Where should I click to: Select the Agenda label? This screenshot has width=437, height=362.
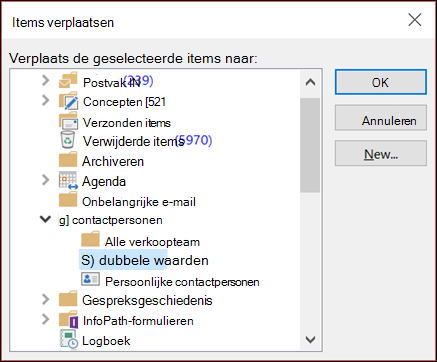pos(104,182)
